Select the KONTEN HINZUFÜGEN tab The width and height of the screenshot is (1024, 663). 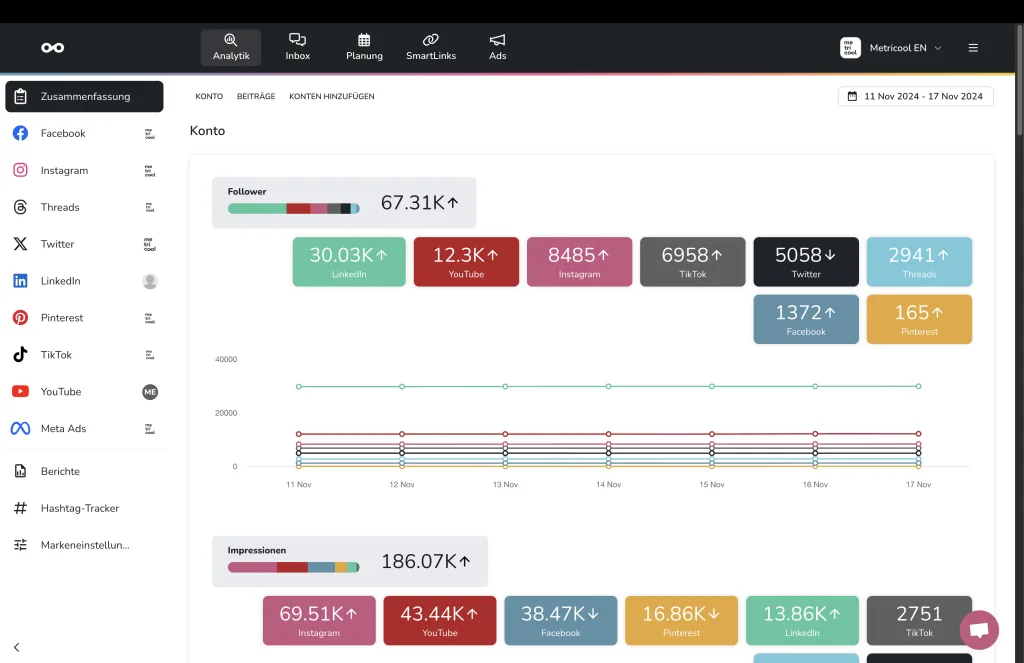coord(332,97)
